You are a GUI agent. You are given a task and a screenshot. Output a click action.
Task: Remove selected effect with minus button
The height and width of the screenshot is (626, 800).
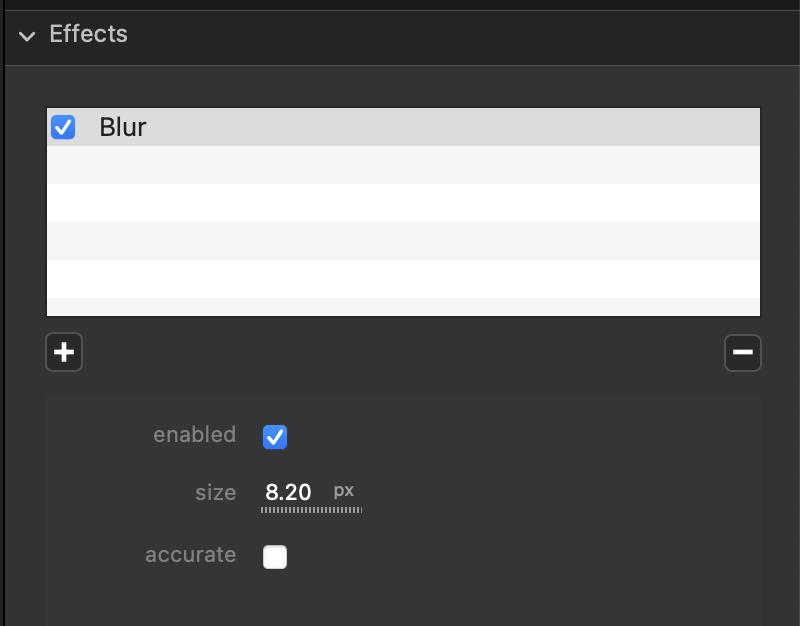point(742,352)
